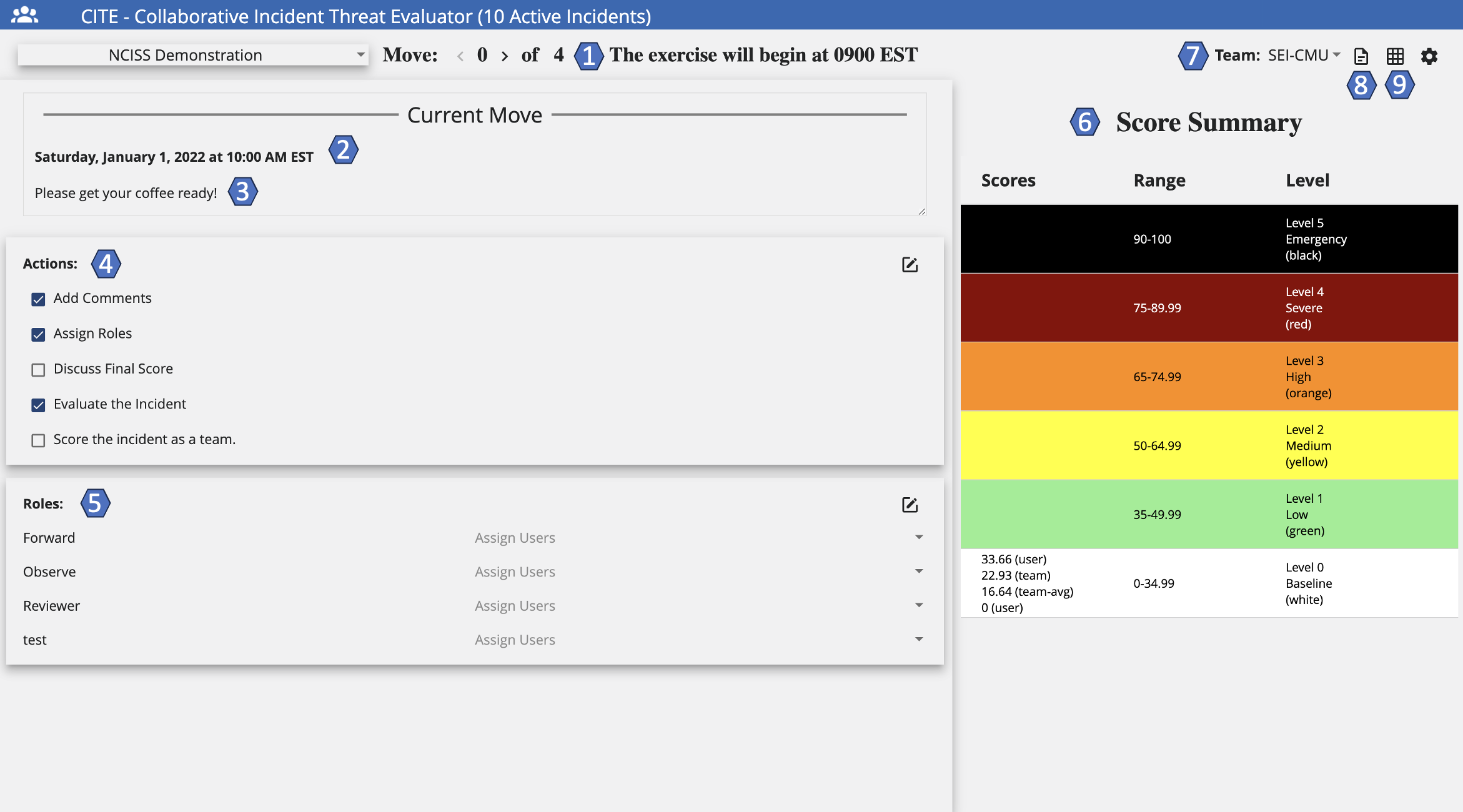Click the move counter showing 0 of 4
The height and width of the screenshot is (812, 1463).
[x=482, y=55]
